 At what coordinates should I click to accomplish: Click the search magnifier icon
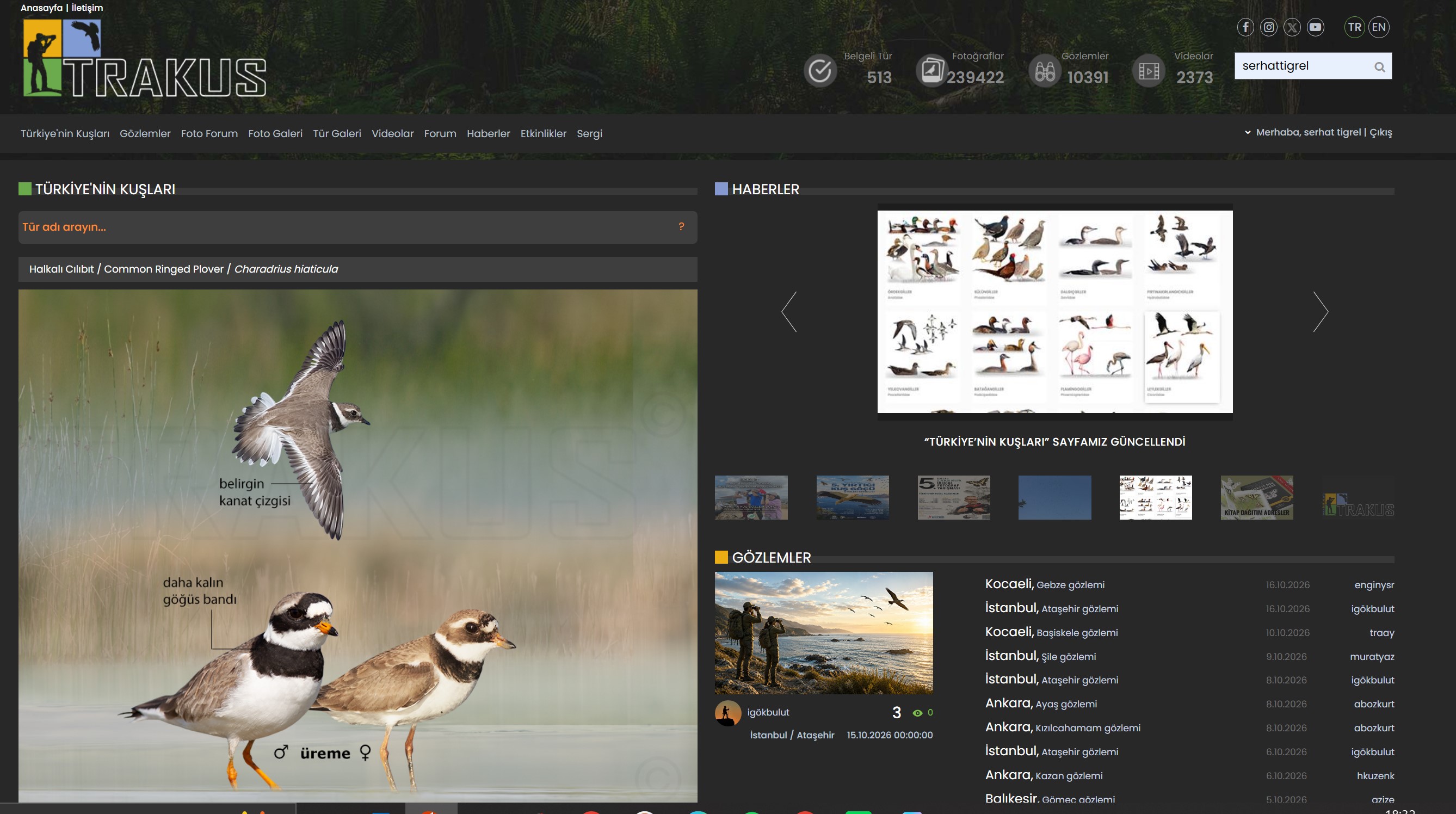pyautogui.click(x=1380, y=67)
